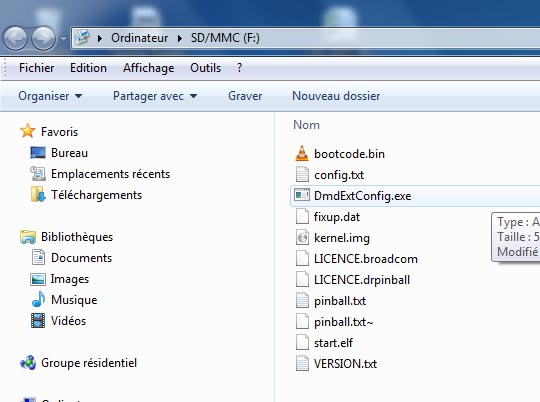Open the Fichier menu
Viewport: 540px width, 402px height.
(x=37, y=68)
